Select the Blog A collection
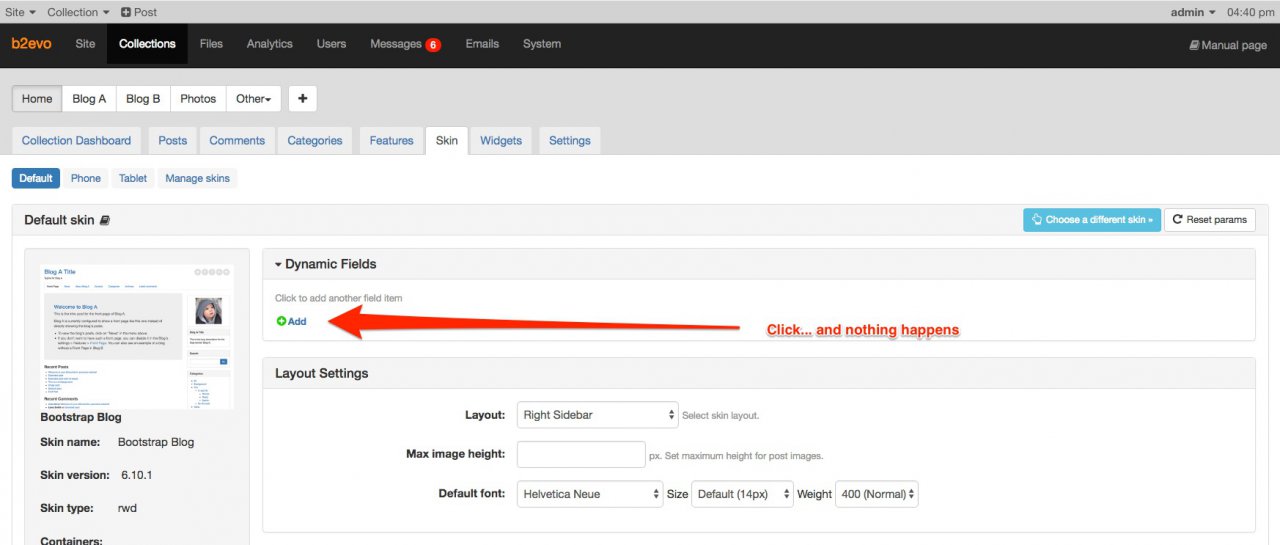The height and width of the screenshot is (545, 1280). click(89, 99)
